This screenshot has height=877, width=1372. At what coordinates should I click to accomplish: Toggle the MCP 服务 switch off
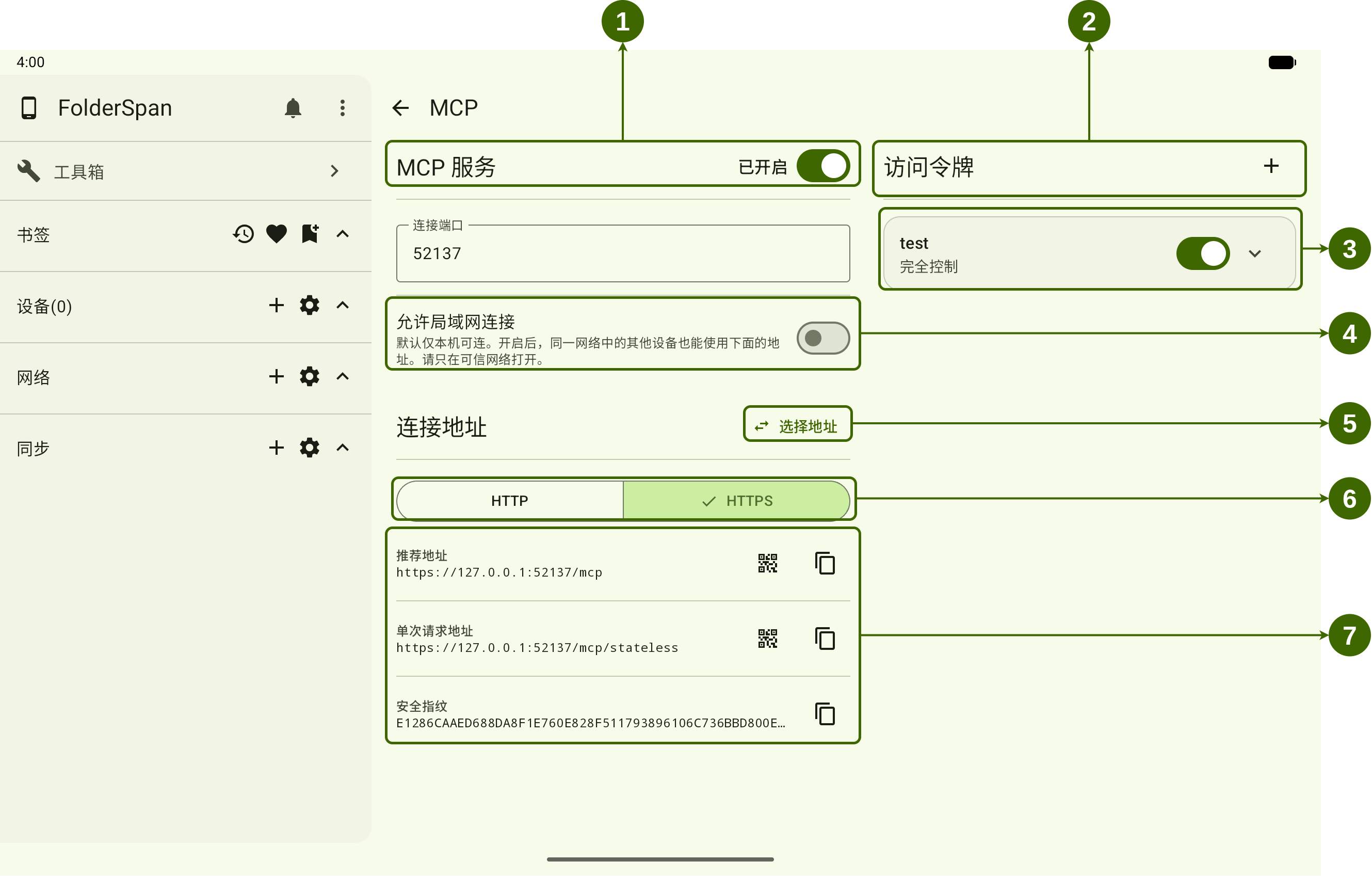tap(824, 166)
